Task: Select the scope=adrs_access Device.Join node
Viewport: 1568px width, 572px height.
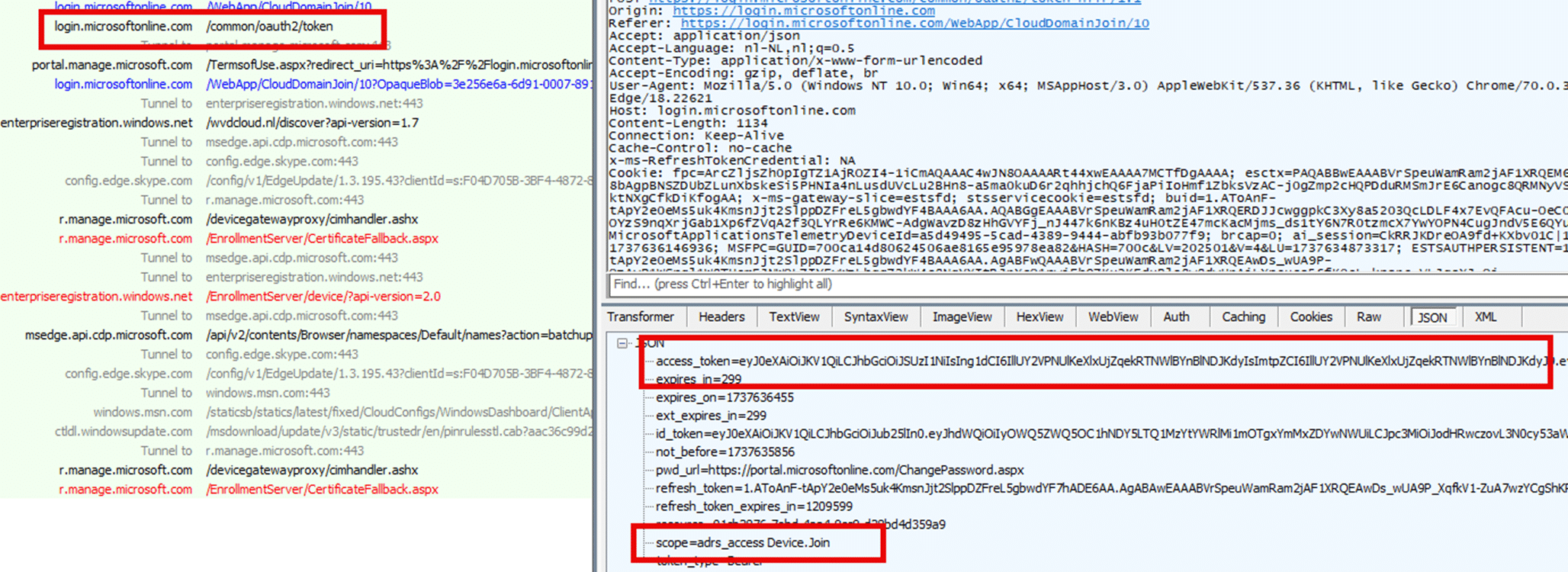Action: 743,543
